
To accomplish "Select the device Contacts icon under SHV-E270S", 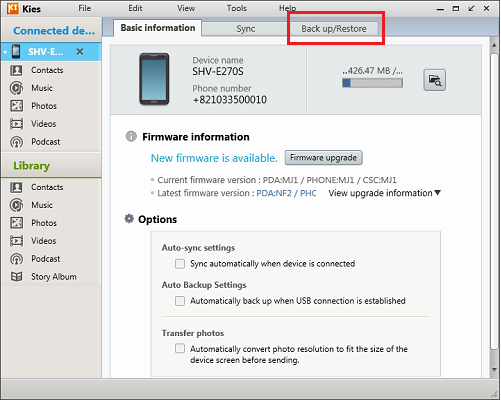I will click(x=16, y=70).
